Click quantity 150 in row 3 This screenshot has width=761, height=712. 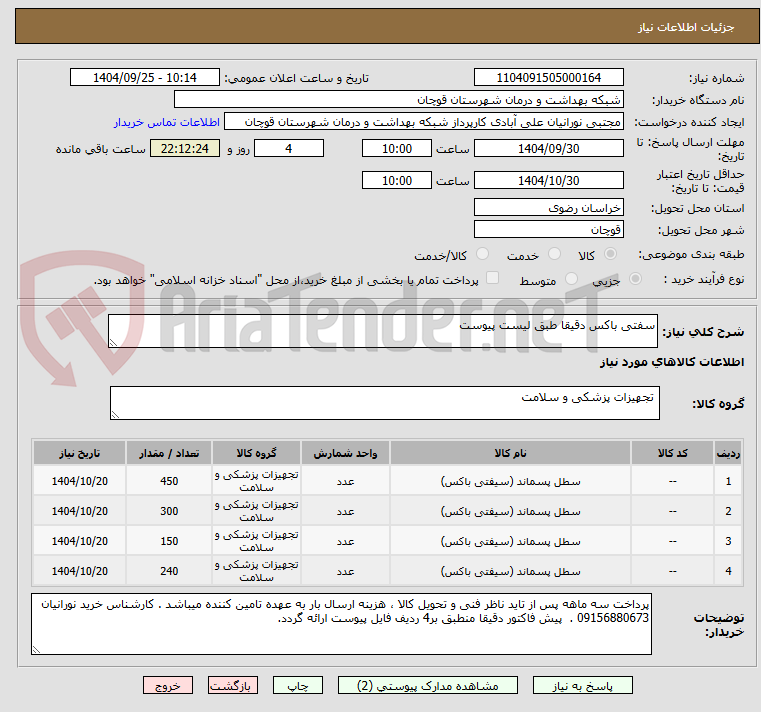point(169,541)
